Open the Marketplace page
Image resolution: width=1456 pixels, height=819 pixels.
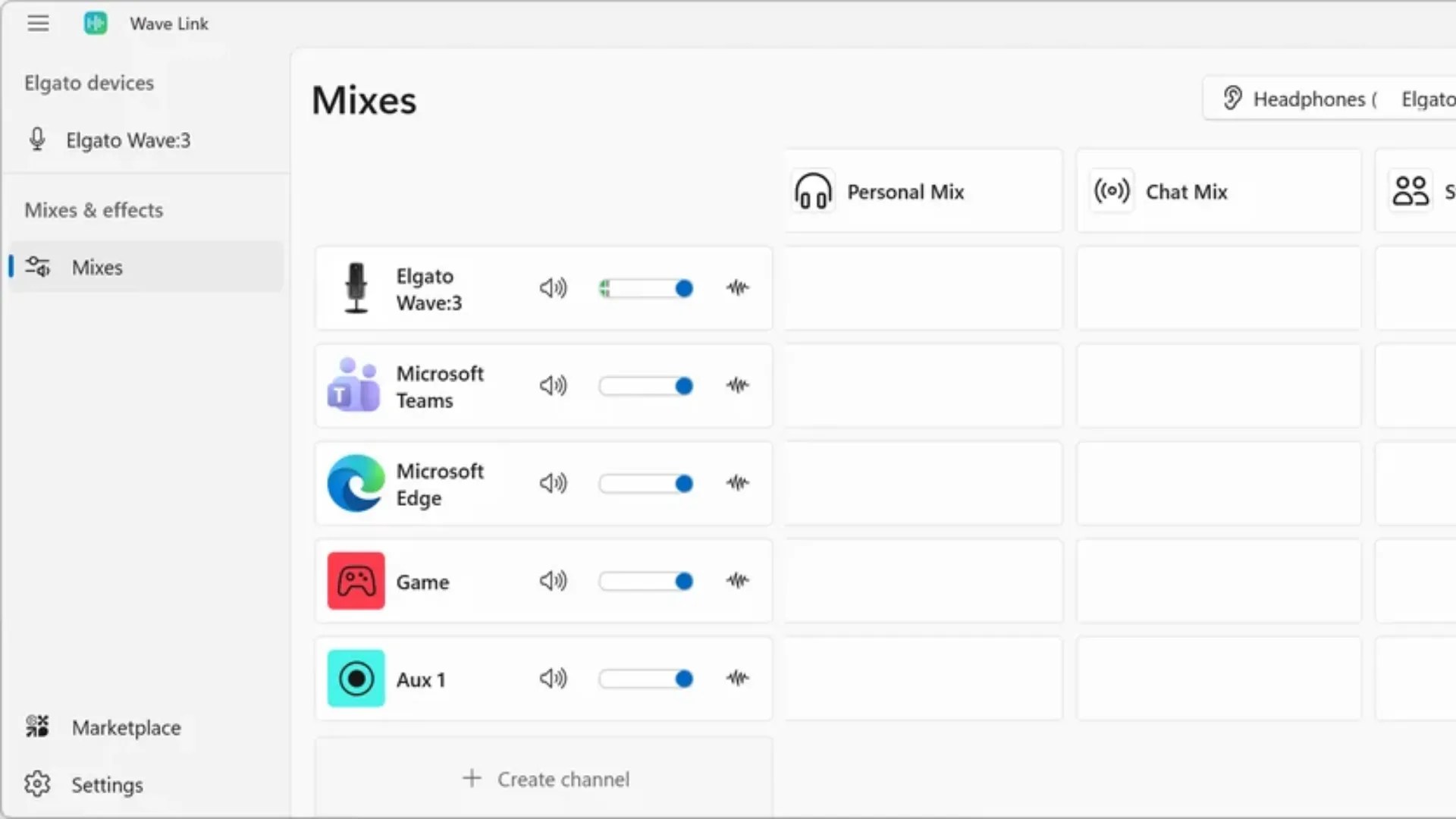[x=126, y=728]
